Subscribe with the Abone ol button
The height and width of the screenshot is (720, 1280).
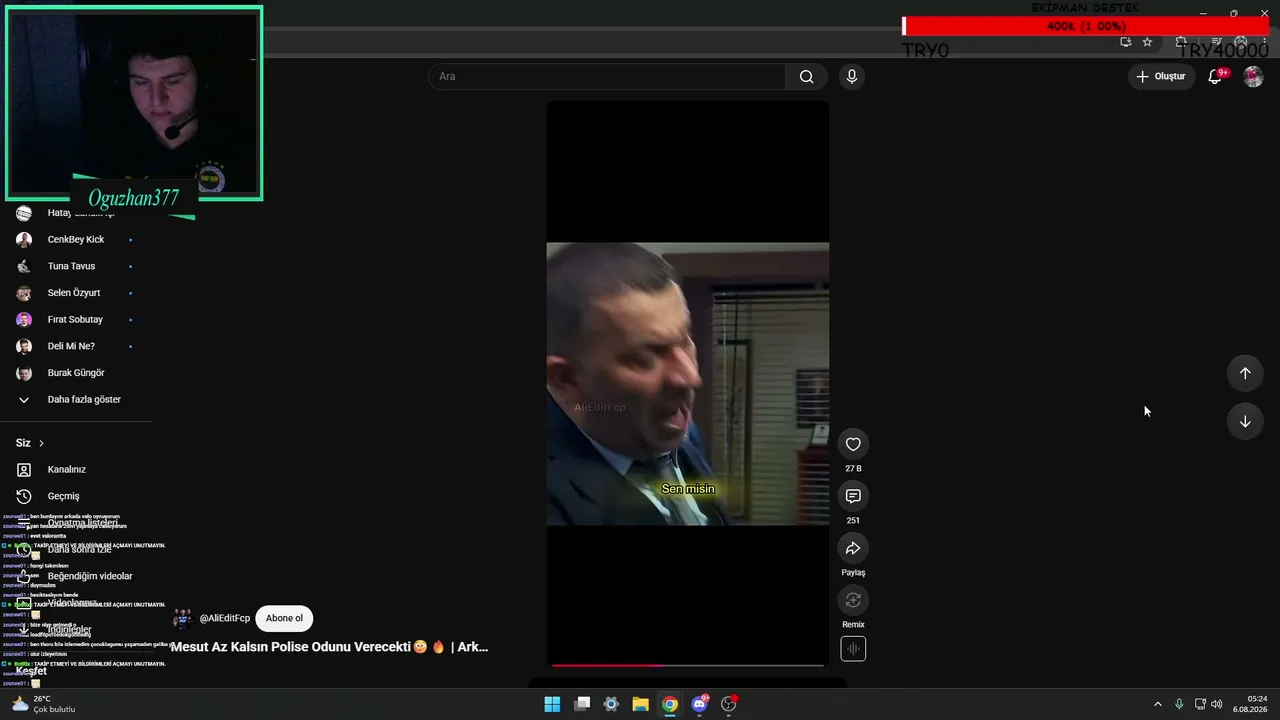[x=284, y=618]
